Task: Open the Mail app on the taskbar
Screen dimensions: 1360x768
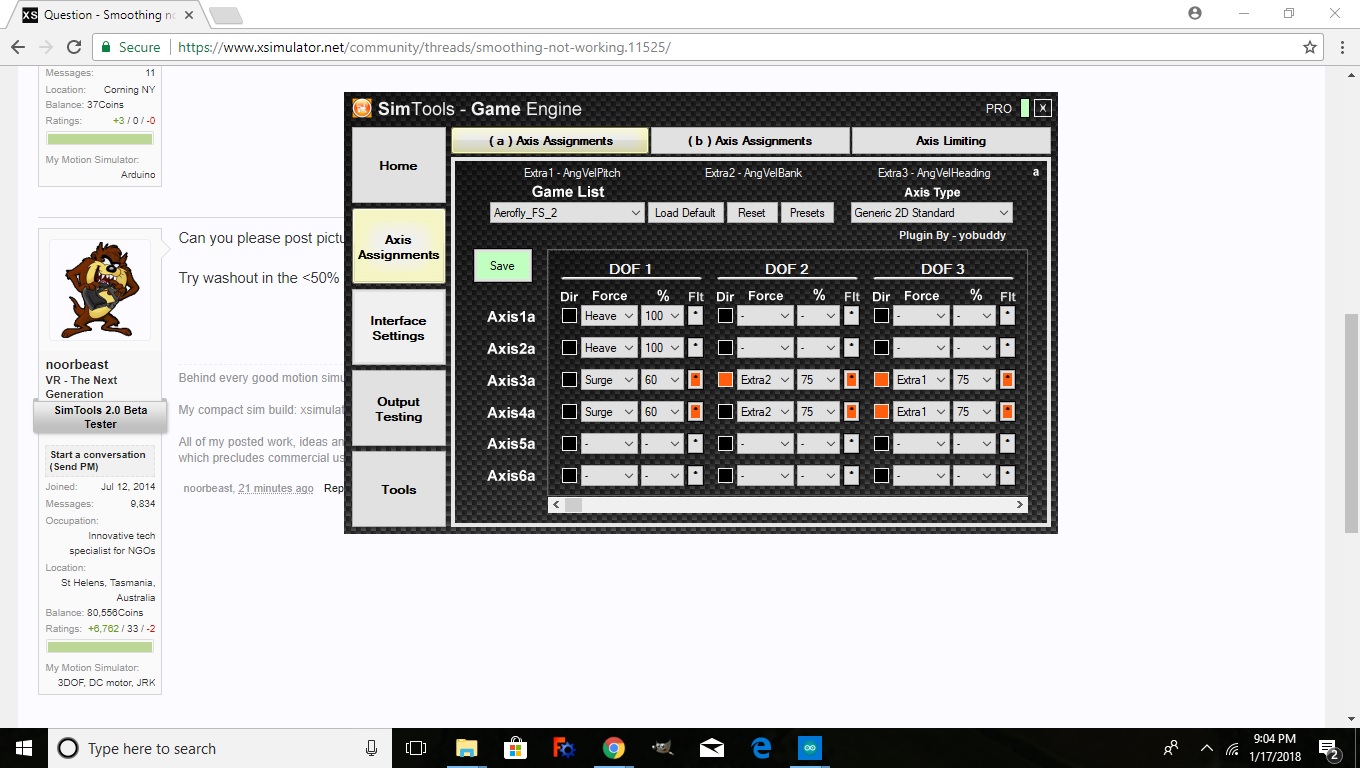Action: (711, 748)
